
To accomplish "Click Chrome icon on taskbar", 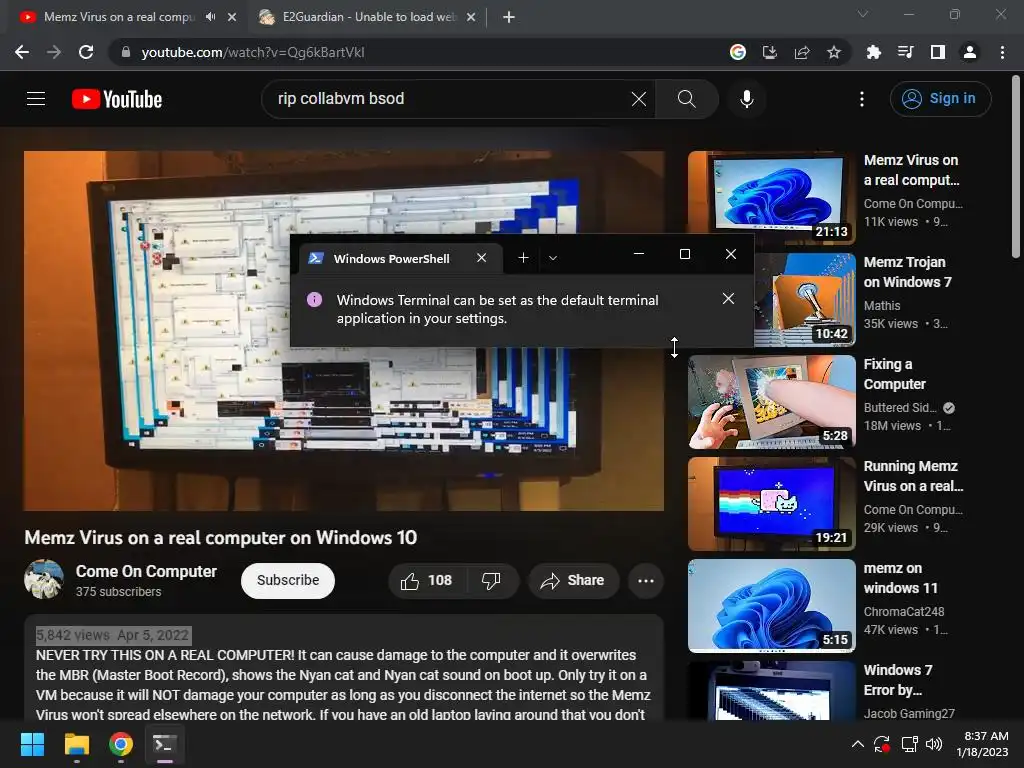I will coord(120,744).
